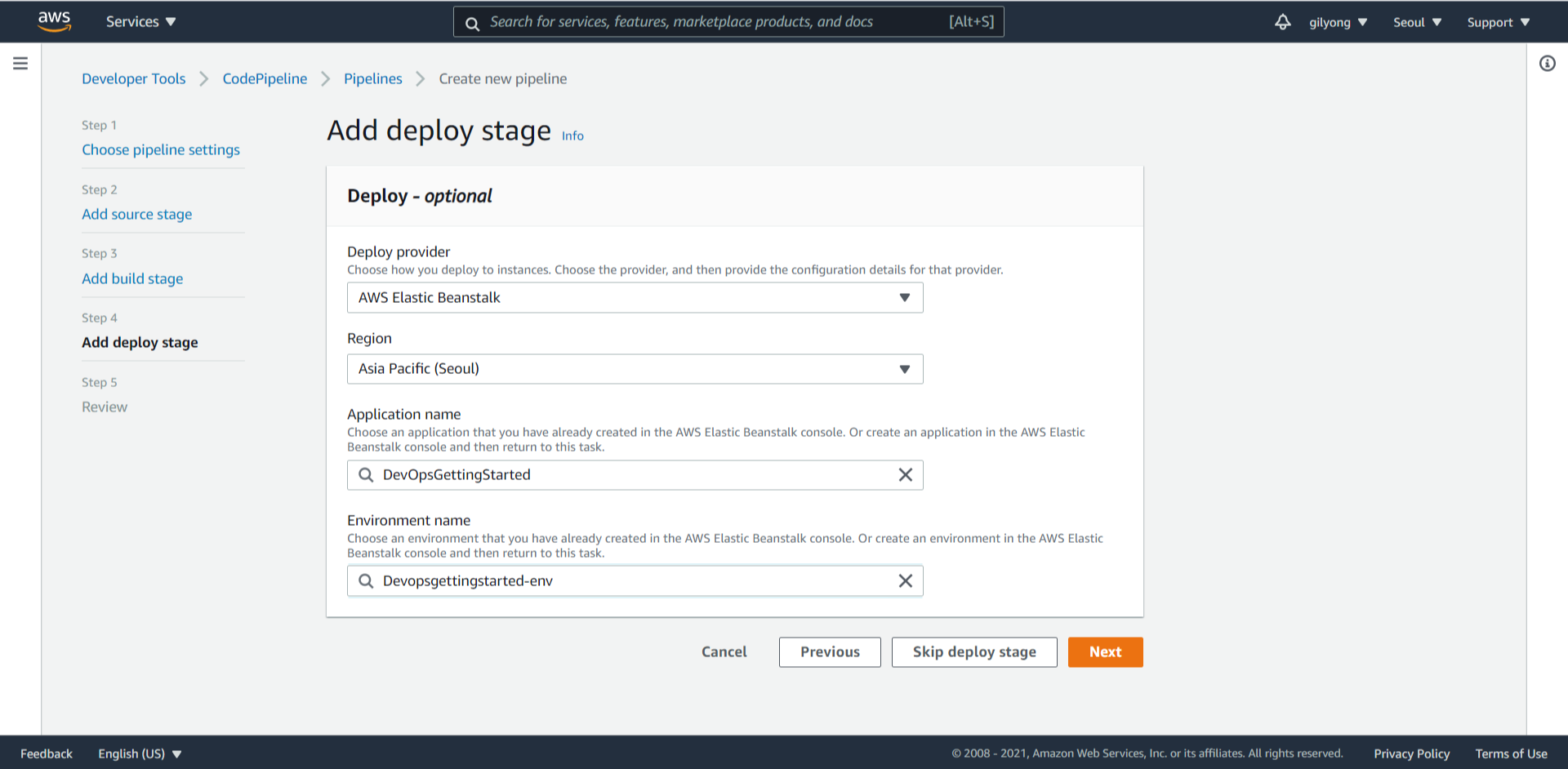Click the Feedback link in footer
The width and height of the screenshot is (1568, 769).
click(47, 753)
